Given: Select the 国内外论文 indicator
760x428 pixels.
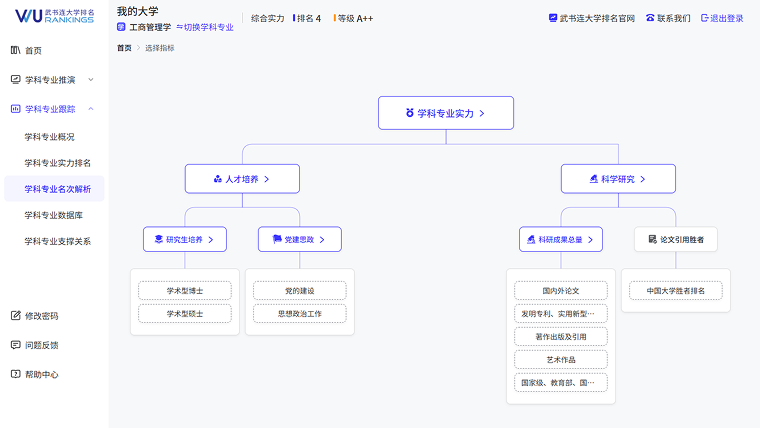Looking at the screenshot, I should [x=561, y=290].
